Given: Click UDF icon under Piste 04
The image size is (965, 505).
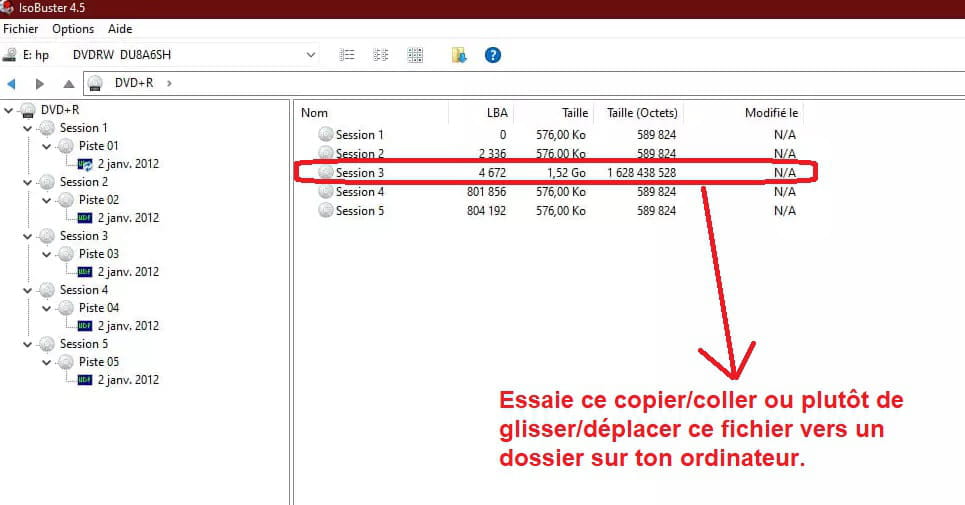Looking at the screenshot, I should tap(85, 326).
